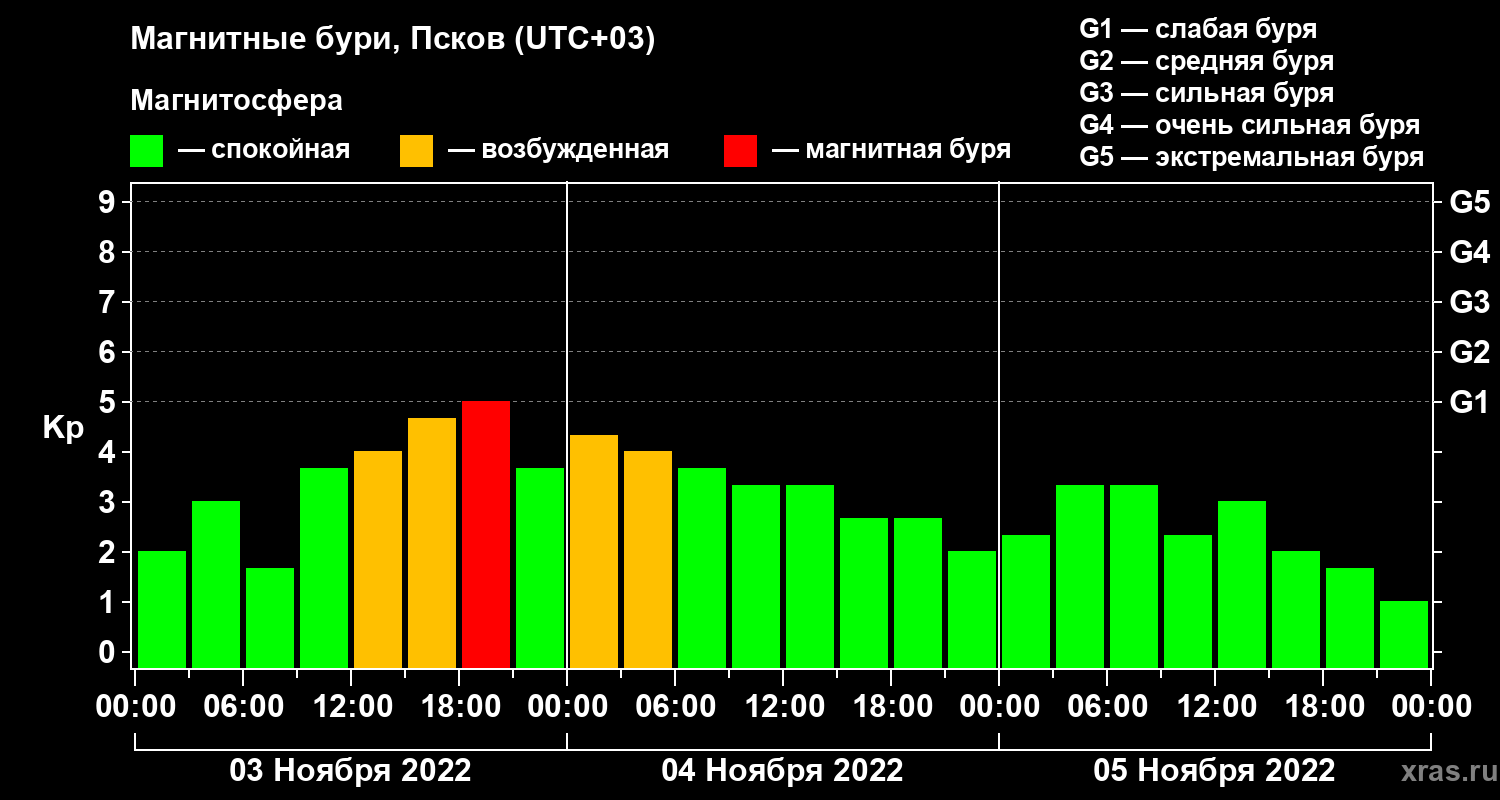
Task: Select the yellow 00:00–03:00 bar on 04 Ноября
Action: 594,552
